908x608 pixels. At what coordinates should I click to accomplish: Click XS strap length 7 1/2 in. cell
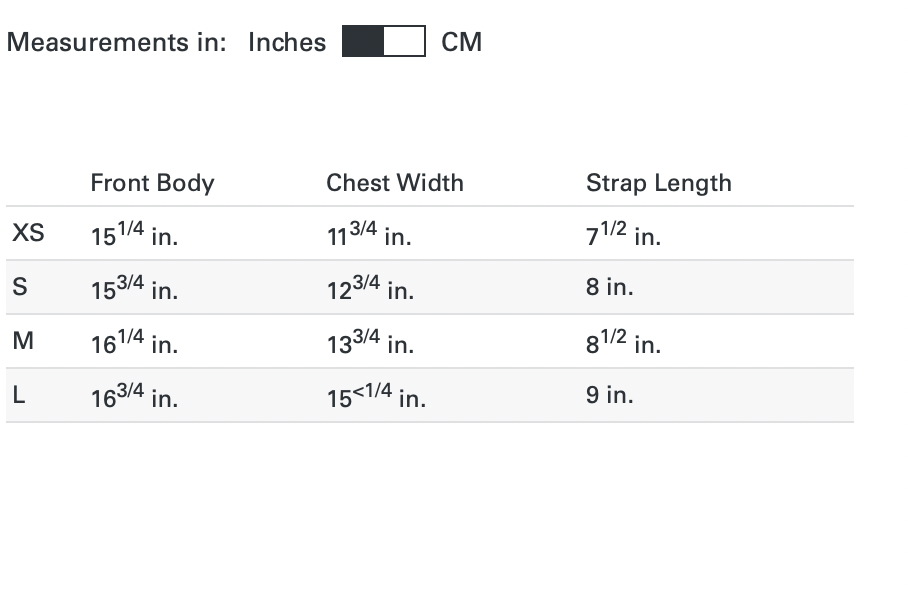[x=623, y=236]
